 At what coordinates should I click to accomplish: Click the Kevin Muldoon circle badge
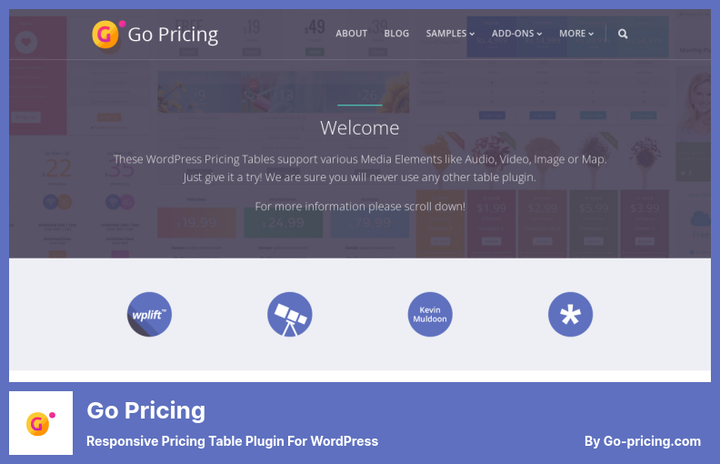[x=430, y=315]
